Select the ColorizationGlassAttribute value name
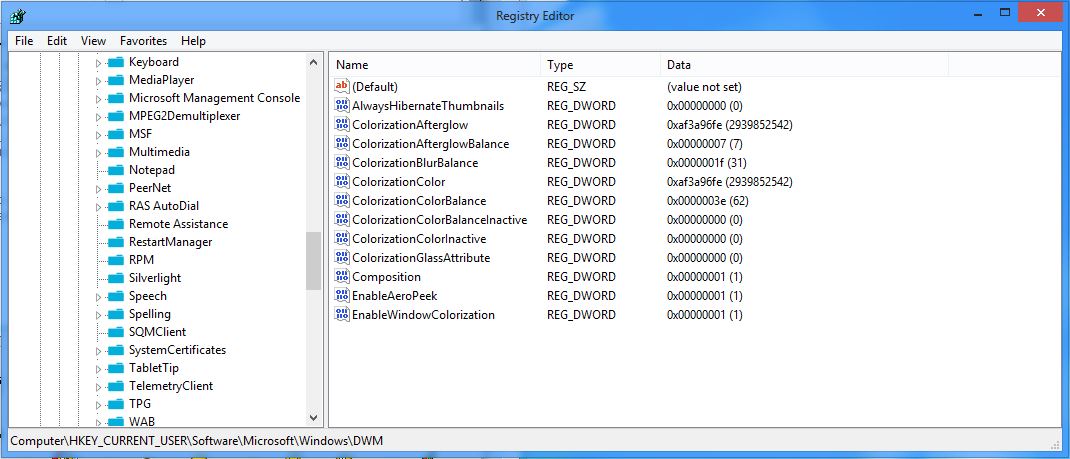Screen dimensions: 1070x459 tap(421, 258)
